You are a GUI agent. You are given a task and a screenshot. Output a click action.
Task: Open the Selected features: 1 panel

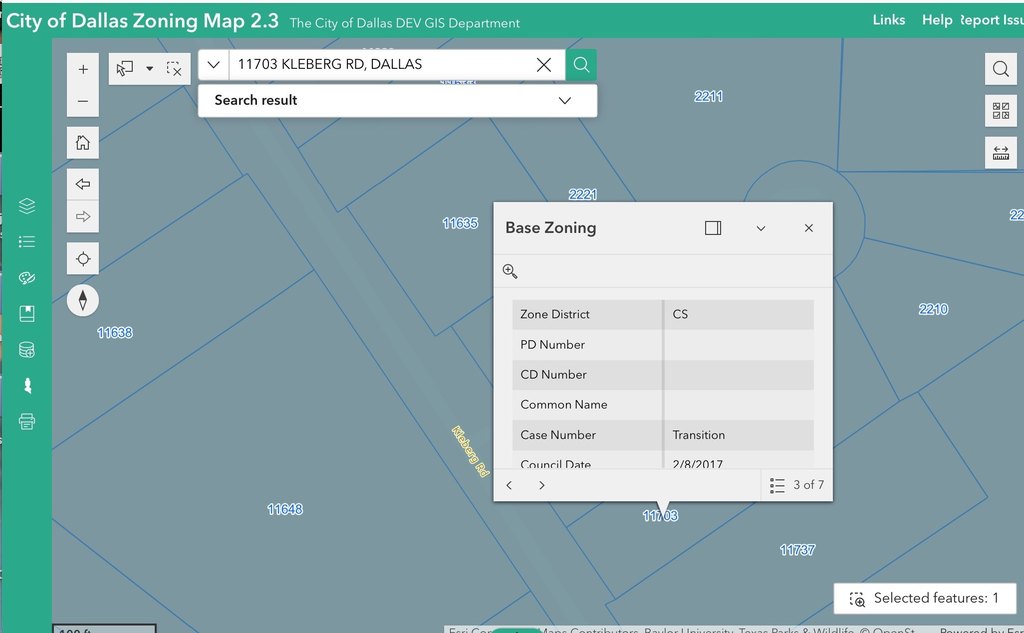tap(925, 598)
